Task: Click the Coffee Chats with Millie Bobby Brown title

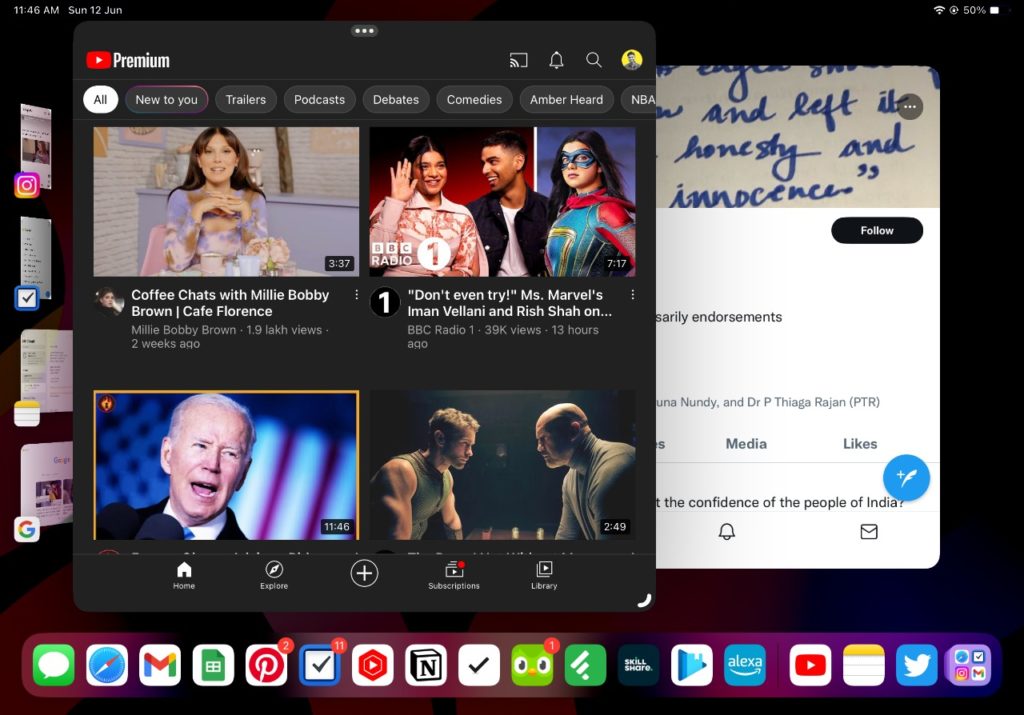Action: (230, 303)
